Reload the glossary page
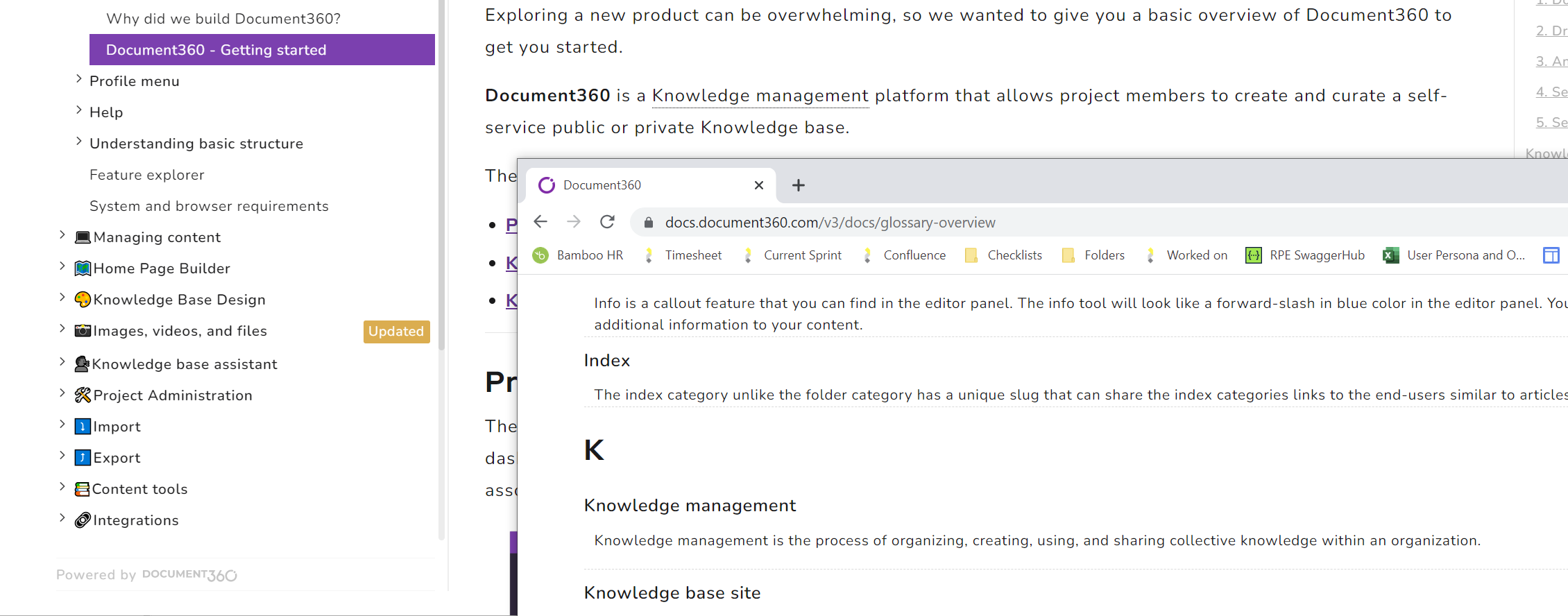1568x616 pixels. pyautogui.click(x=607, y=222)
